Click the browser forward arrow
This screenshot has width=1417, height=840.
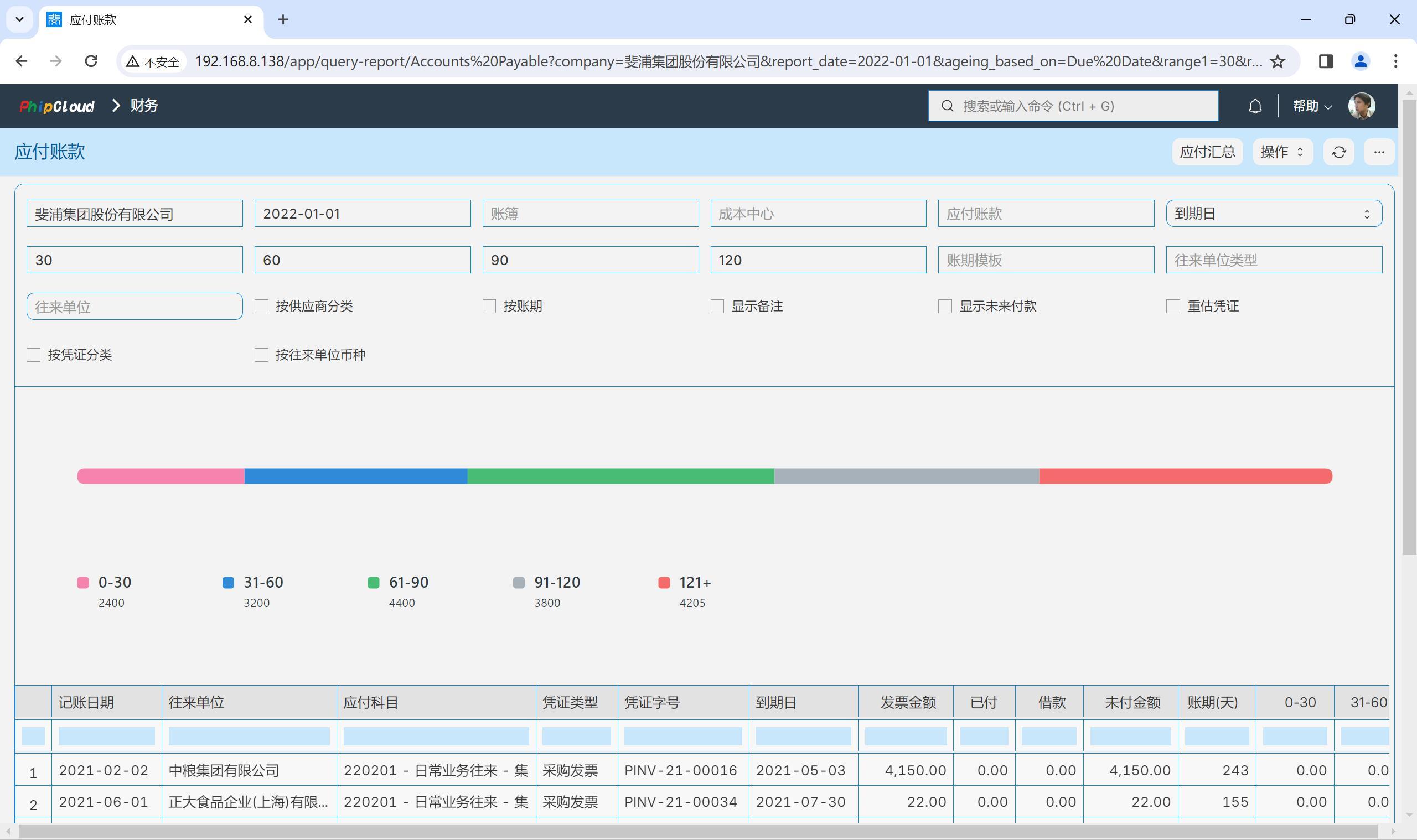(x=56, y=61)
